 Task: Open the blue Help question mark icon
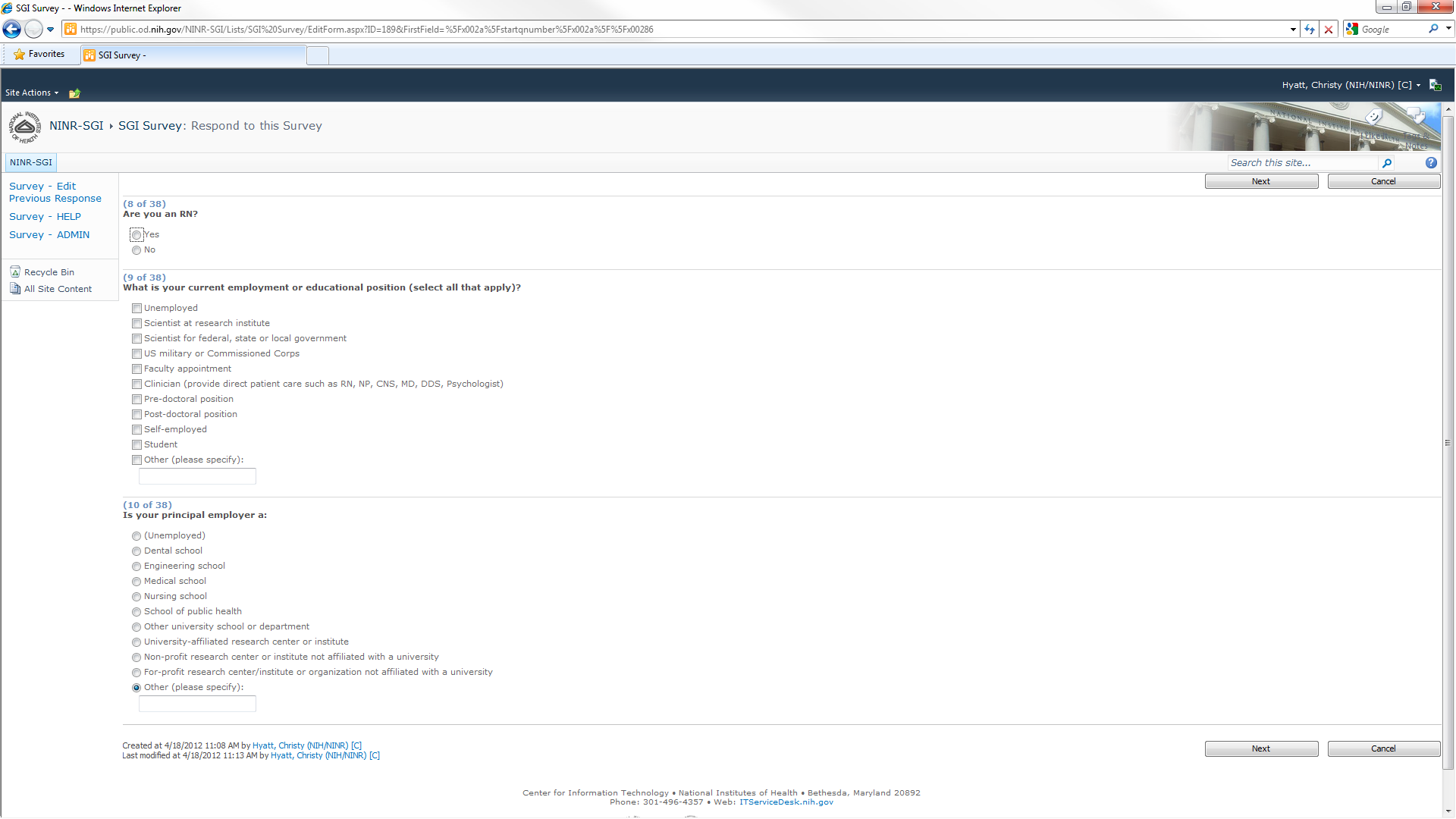(x=1431, y=163)
